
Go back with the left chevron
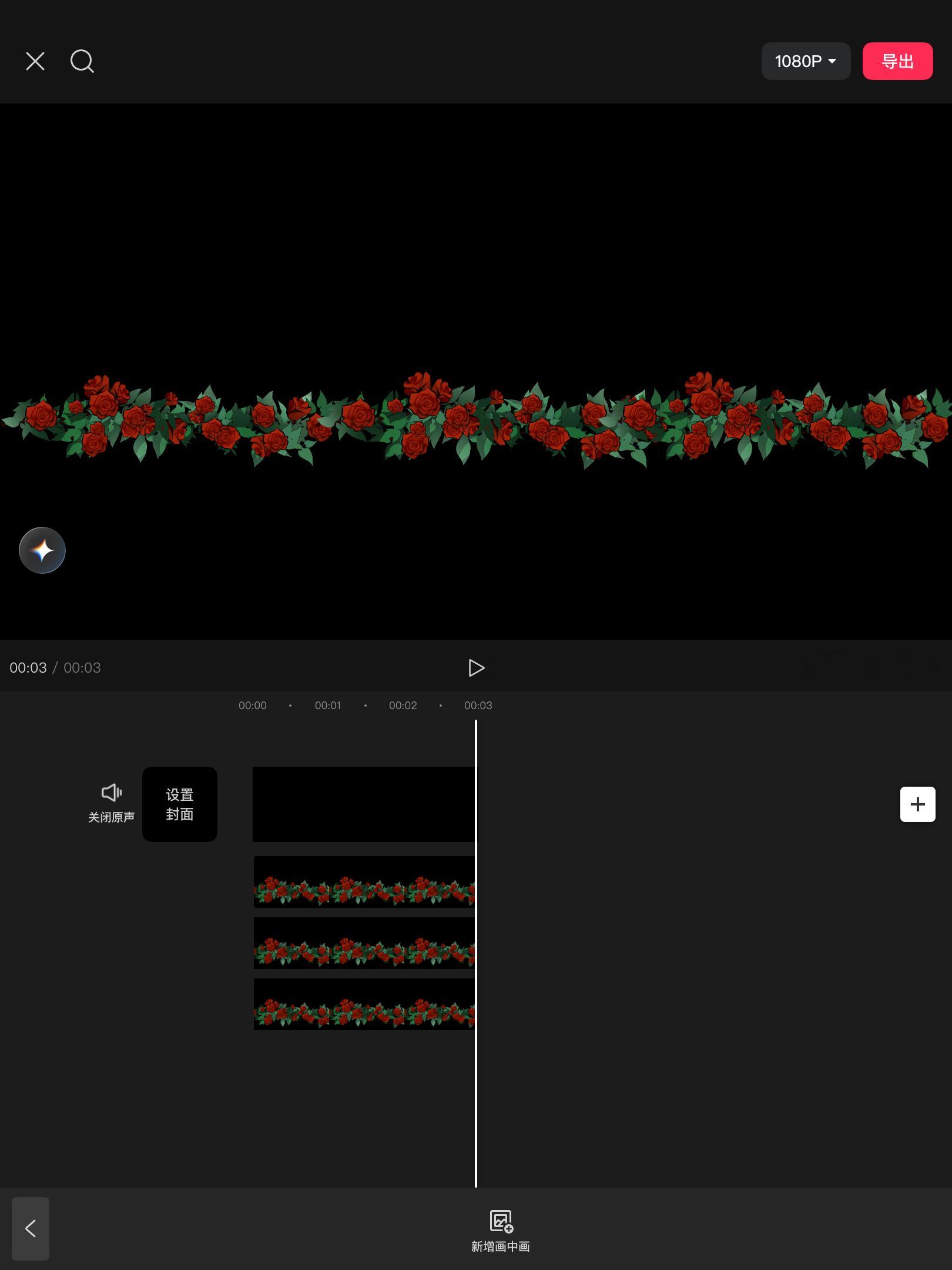tap(31, 1229)
